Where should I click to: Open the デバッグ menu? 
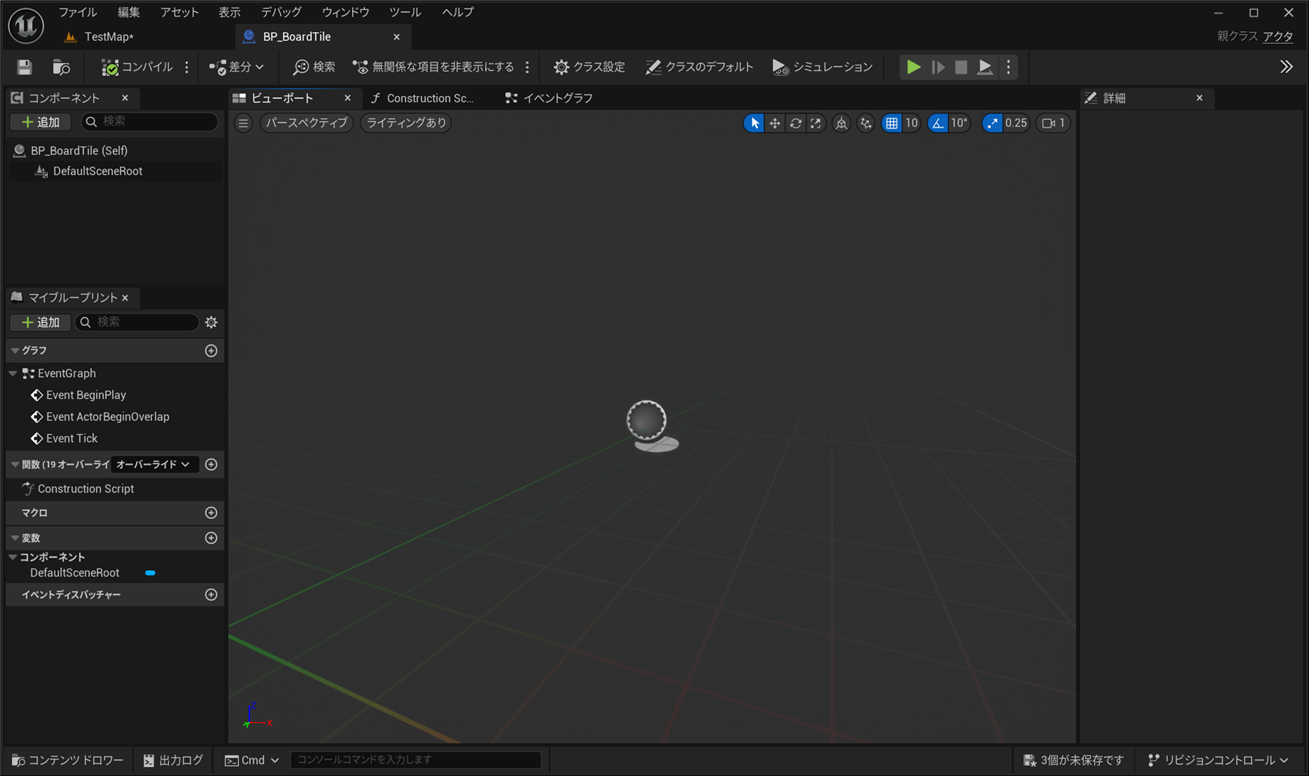tap(281, 12)
